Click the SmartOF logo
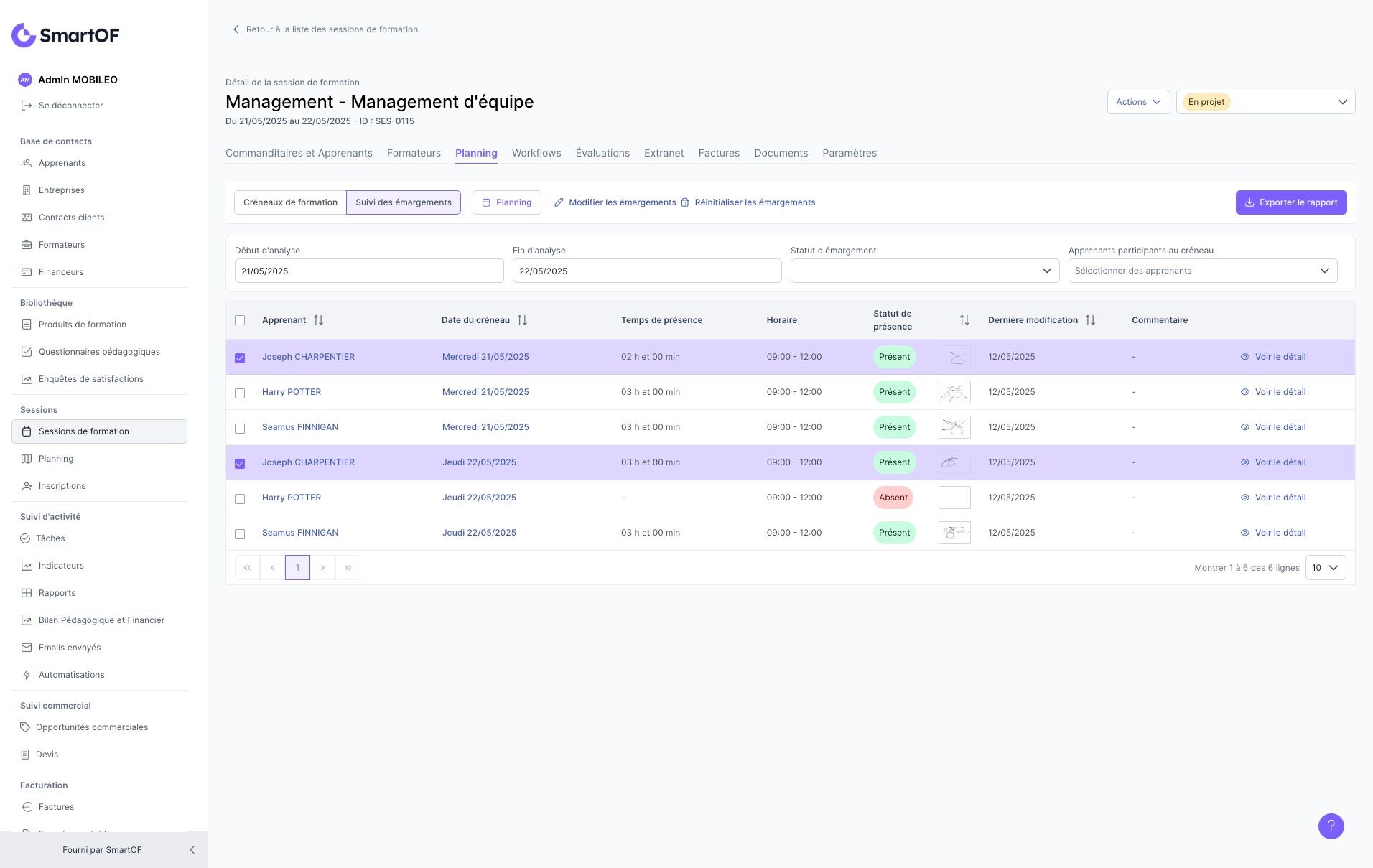Viewport: 1373px width, 868px height. tap(65, 35)
